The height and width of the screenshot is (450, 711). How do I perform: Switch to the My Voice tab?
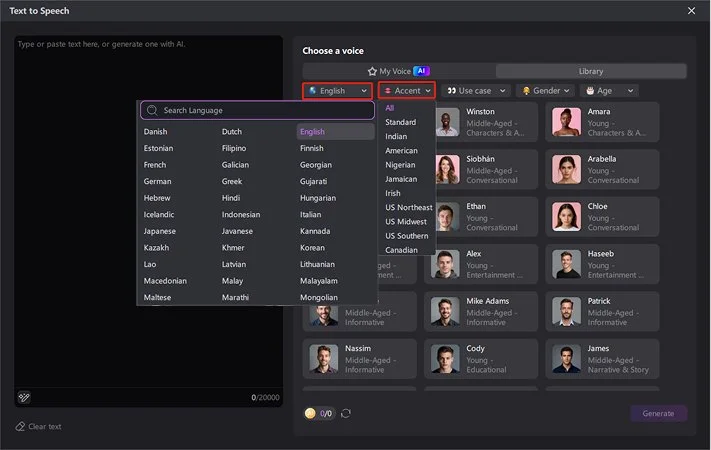tap(398, 71)
